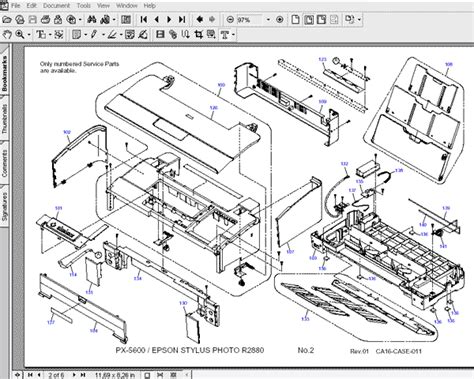Go to last page from status bar
Screen dimensions: 474x379
(x=83, y=375)
